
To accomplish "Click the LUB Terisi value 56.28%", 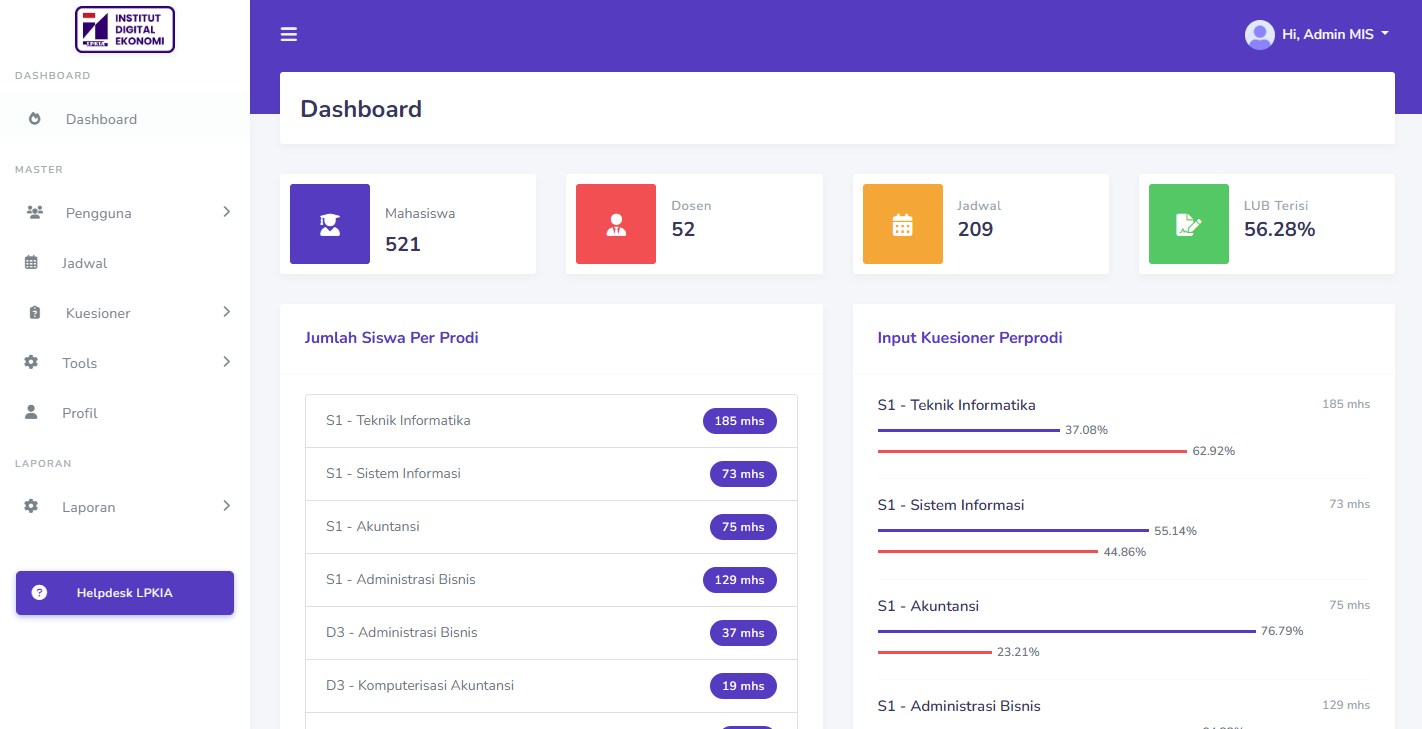I will point(1279,229).
